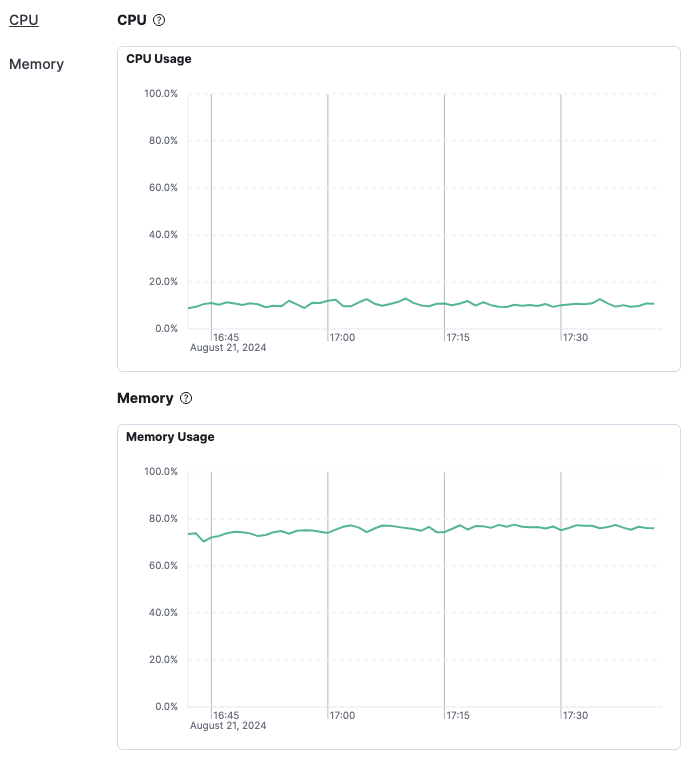Click the help icon next to Memory heading
Image resolution: width=691 pixels, height=770 pixels.
(x=186, y=398)
